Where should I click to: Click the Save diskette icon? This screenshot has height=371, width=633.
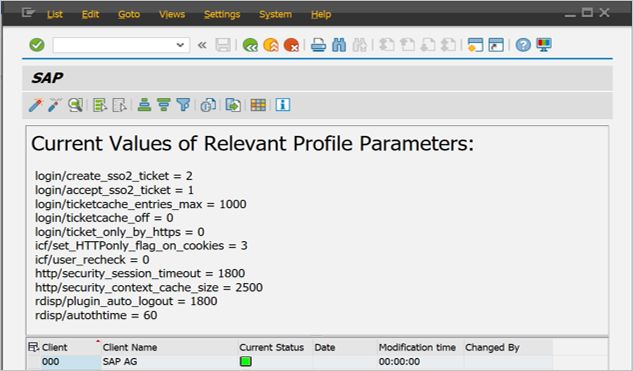(223, 45)
